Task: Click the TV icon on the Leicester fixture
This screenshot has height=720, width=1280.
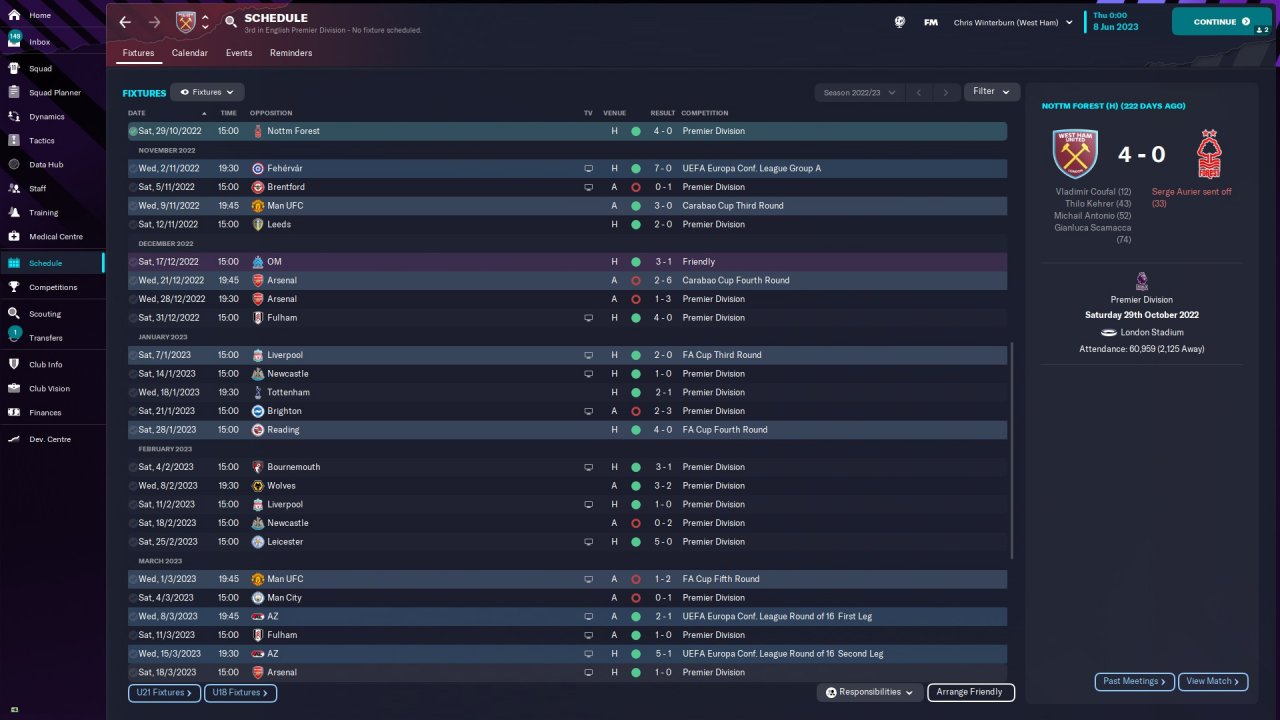Action: 588,542
